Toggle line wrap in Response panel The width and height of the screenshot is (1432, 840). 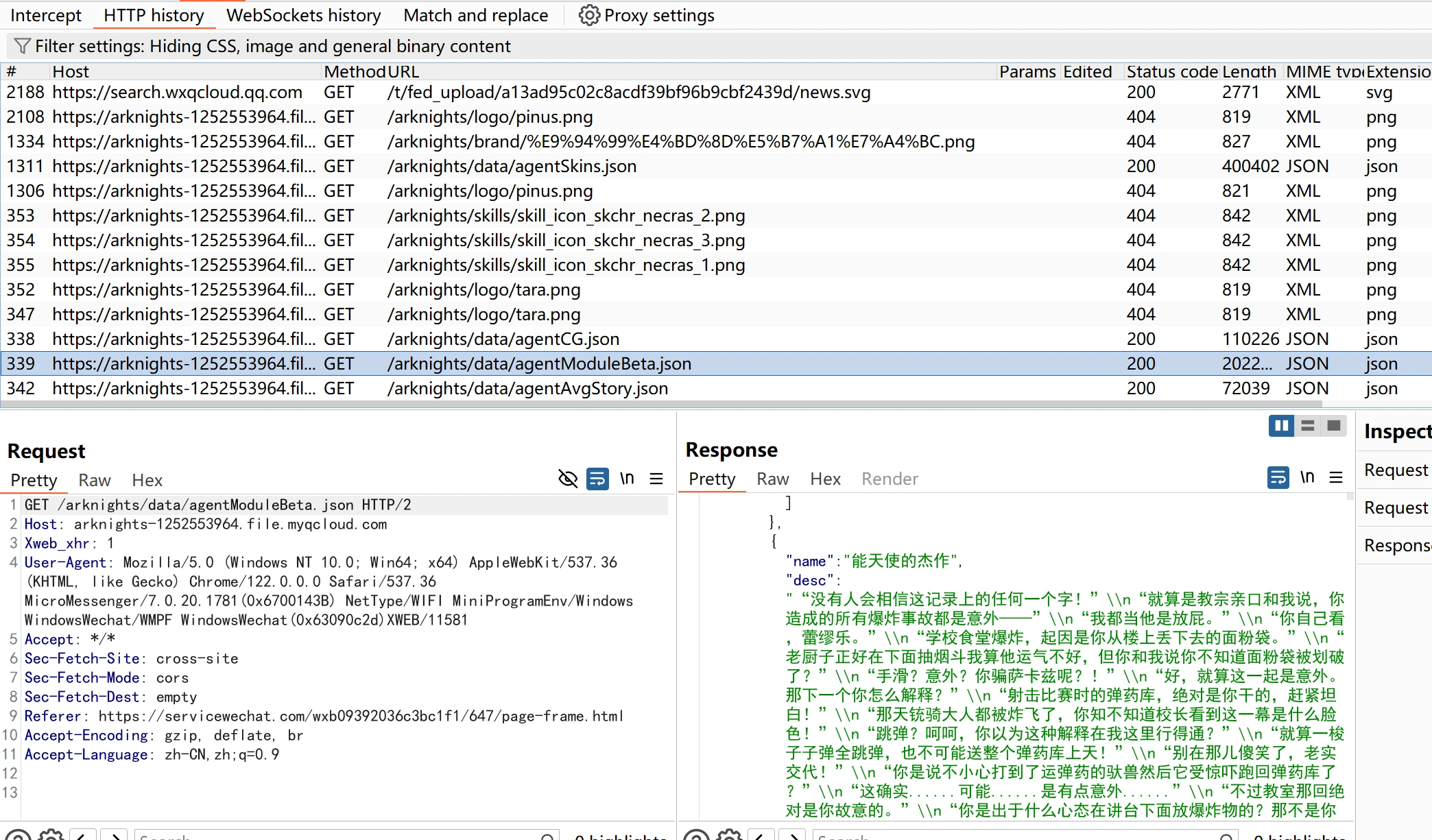pos(1278,477)
